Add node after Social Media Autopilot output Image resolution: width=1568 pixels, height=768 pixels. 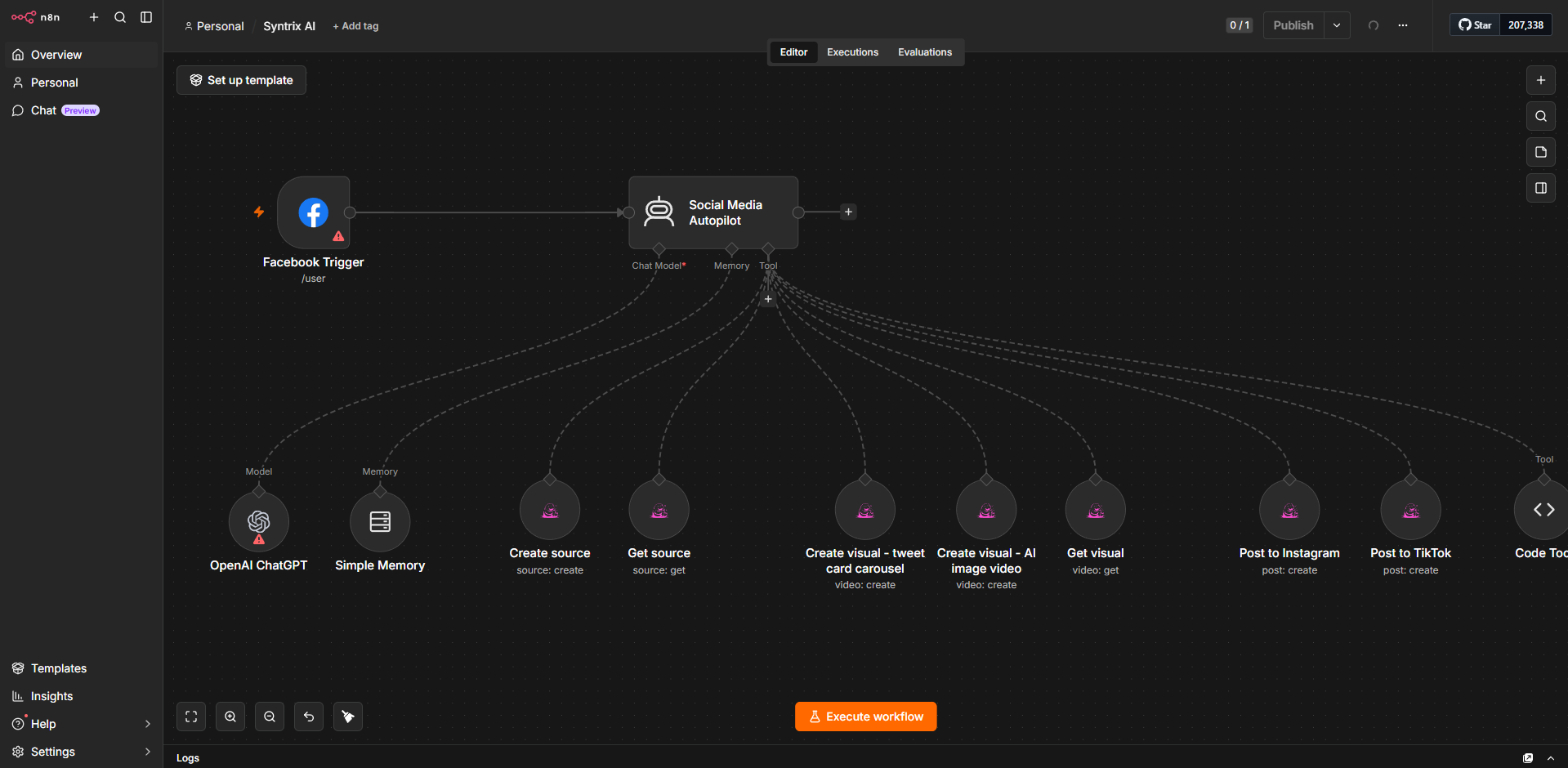click(849, 212)
